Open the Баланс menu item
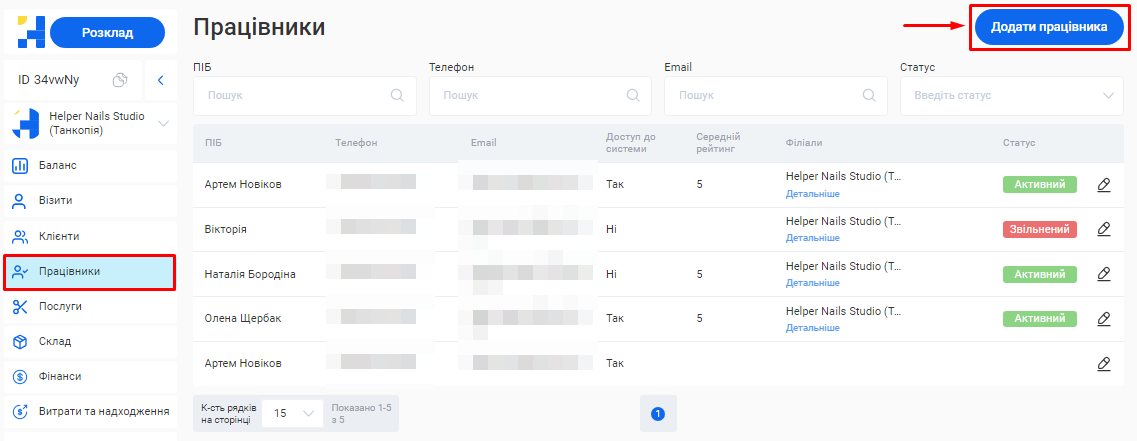1137x441 pixels. (x=58, y=166)
